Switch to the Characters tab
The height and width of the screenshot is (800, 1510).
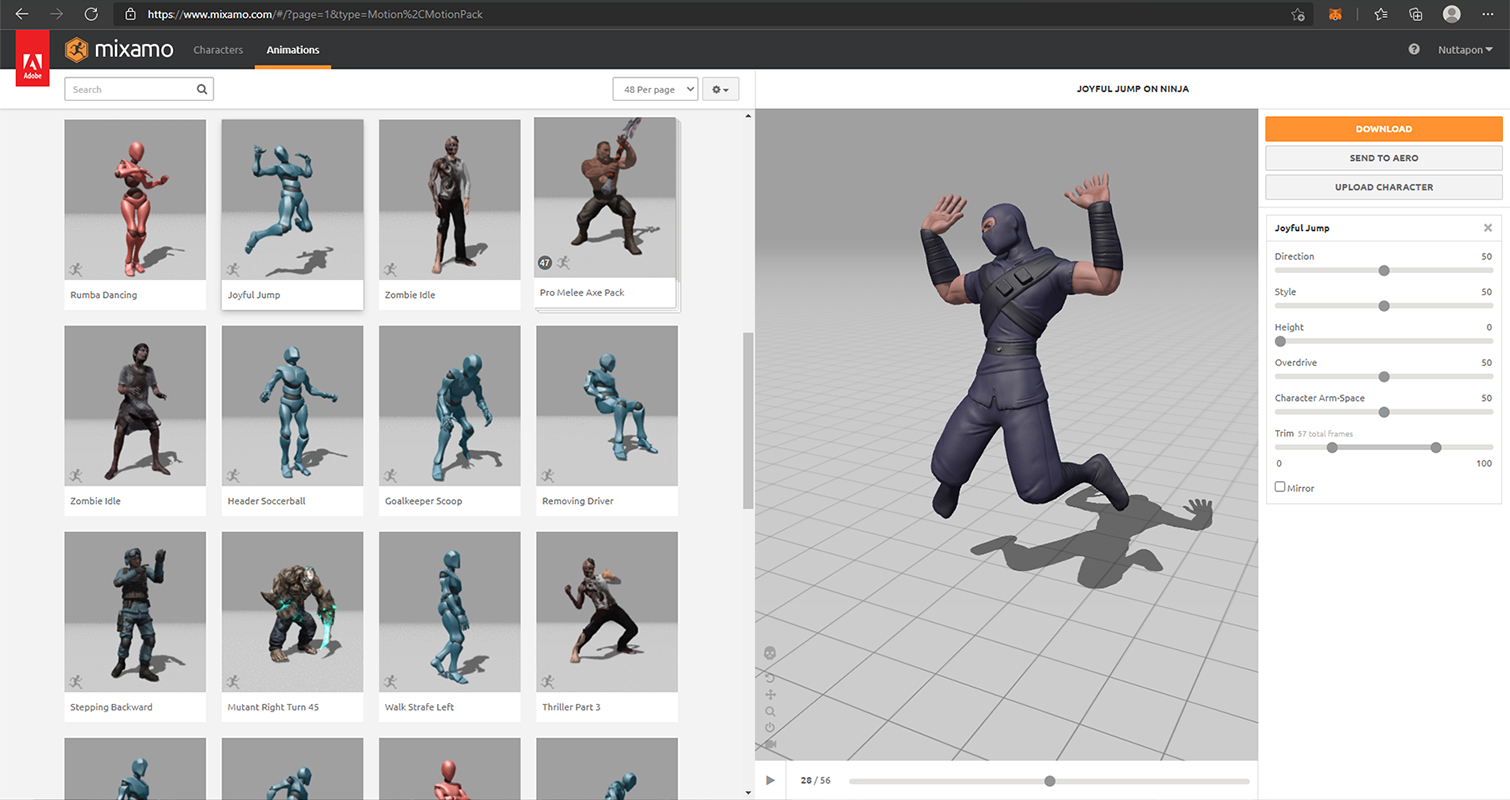tap(218, 50)
